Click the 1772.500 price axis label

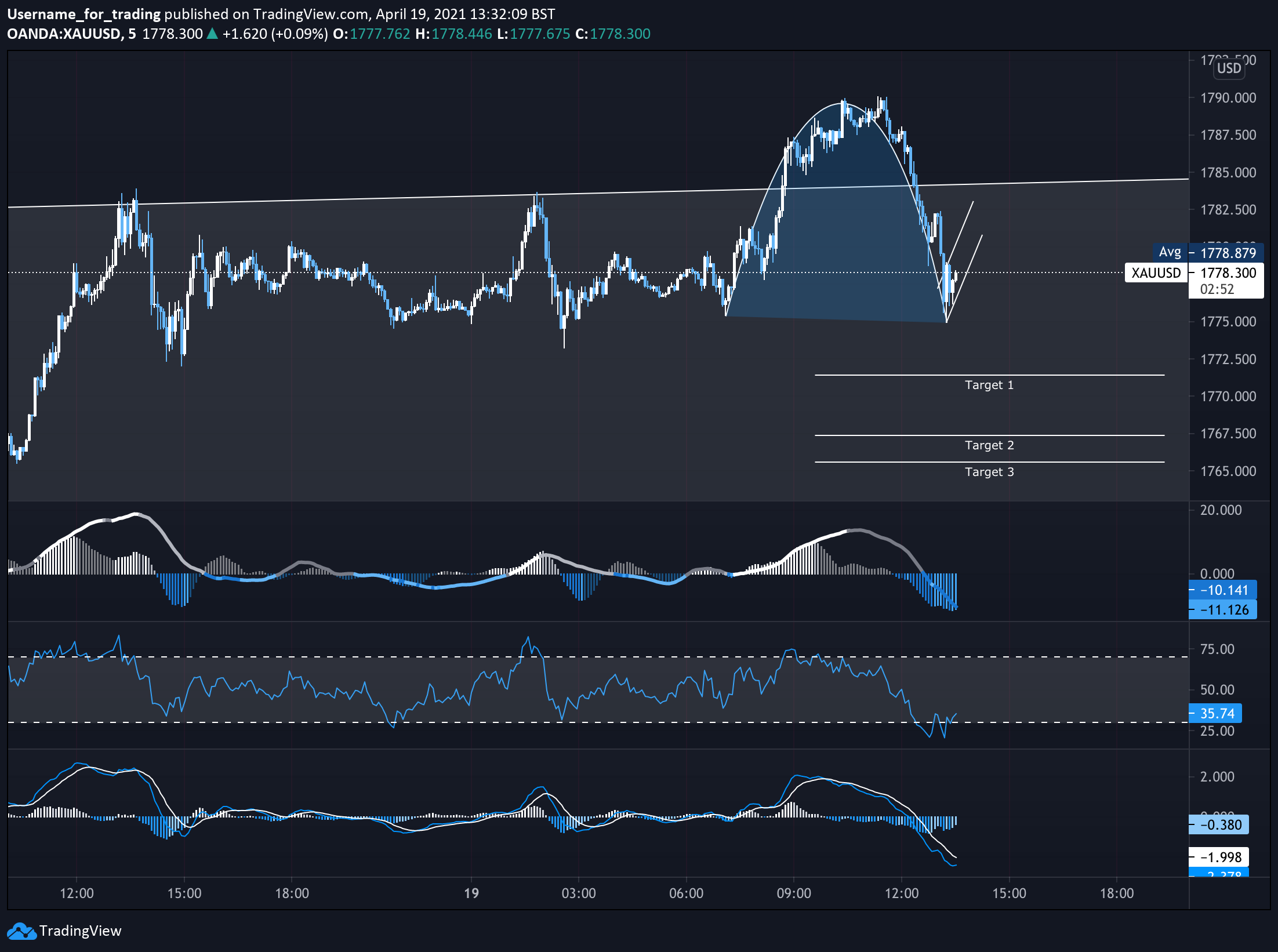[1228, 359]
